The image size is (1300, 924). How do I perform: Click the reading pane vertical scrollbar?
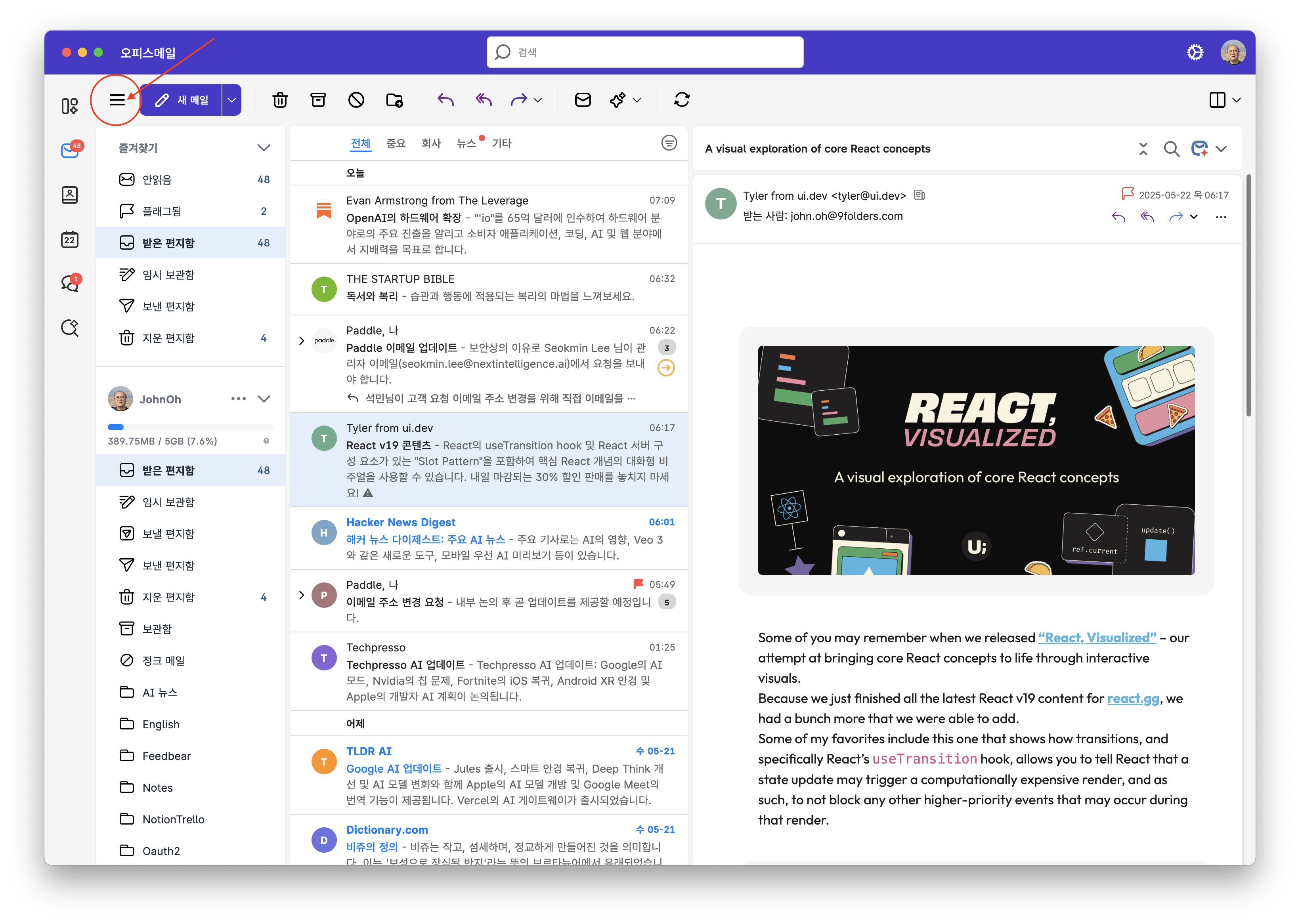coord(1248,296)
